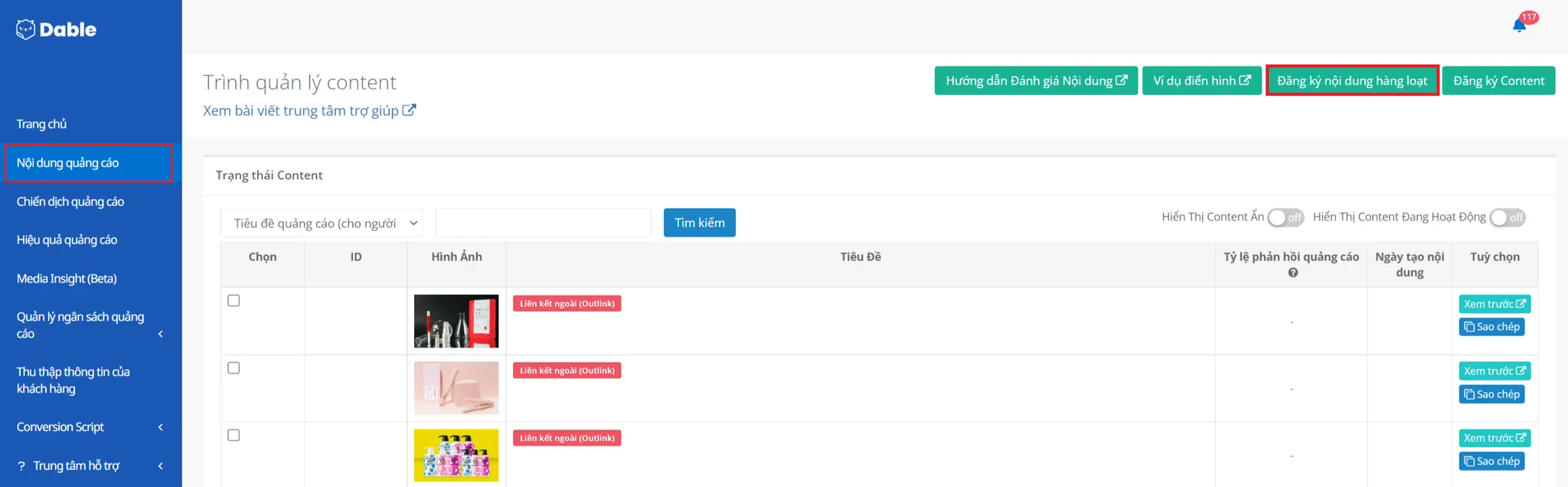
Task: Toggle Hiển Thị Content Ẩn switch
Action: pos(1285,217)
